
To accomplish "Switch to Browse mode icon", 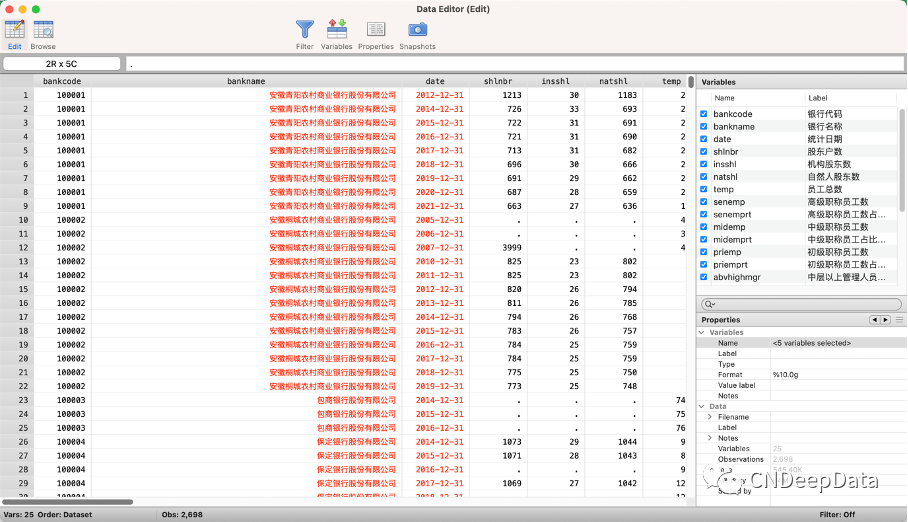I will [43, 30].
